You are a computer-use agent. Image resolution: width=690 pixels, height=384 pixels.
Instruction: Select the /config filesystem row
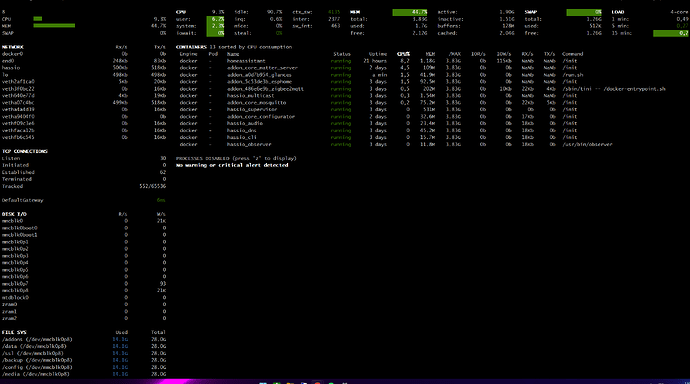(84, 367)
